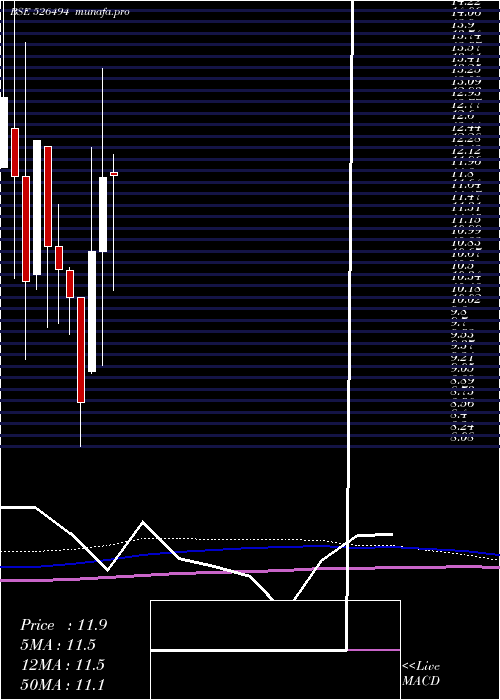
Task: Click the 9.21 price axis label
Action: coord(463,358)
